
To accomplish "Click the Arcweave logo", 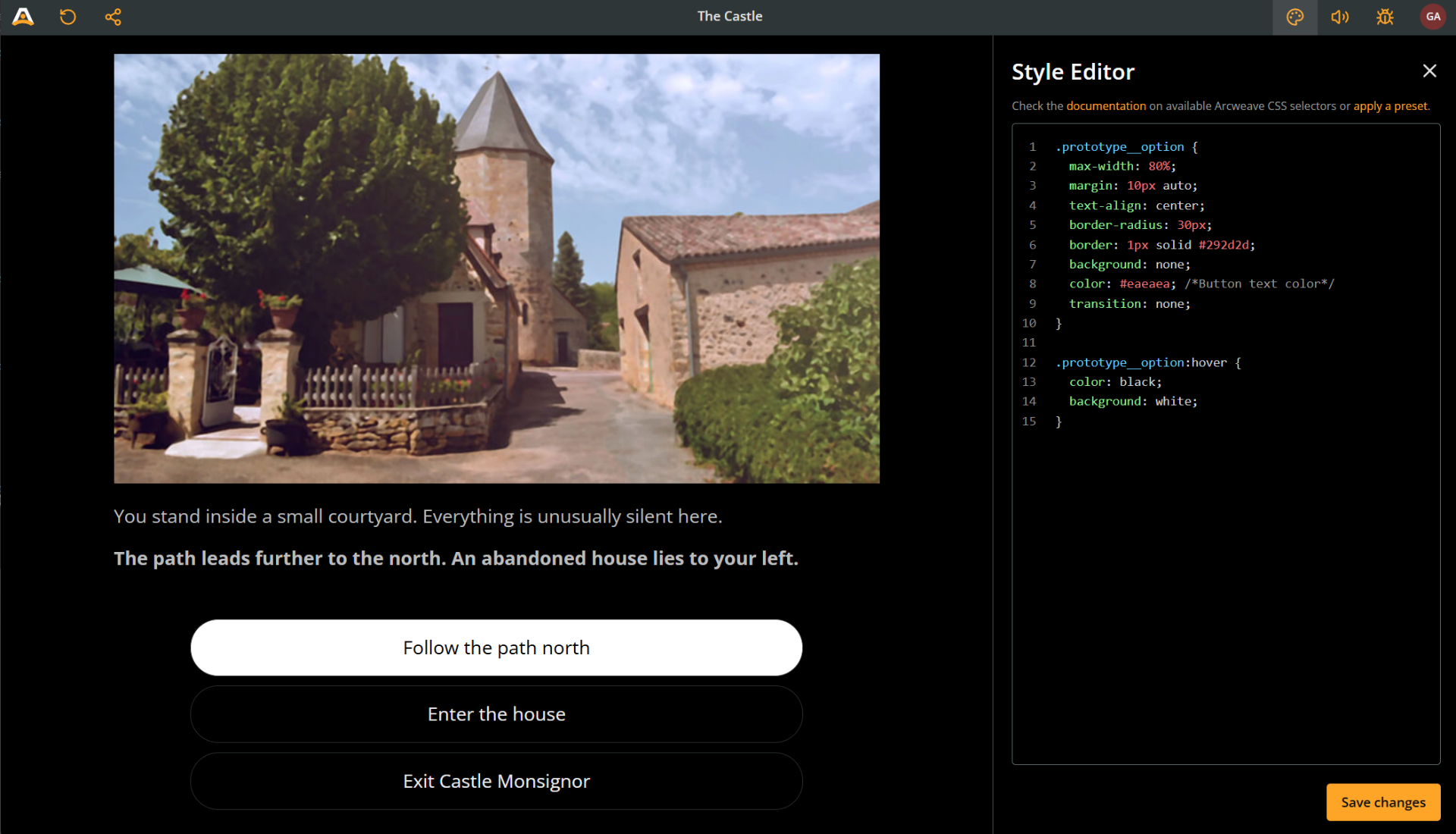I will [x=23, y=17].
